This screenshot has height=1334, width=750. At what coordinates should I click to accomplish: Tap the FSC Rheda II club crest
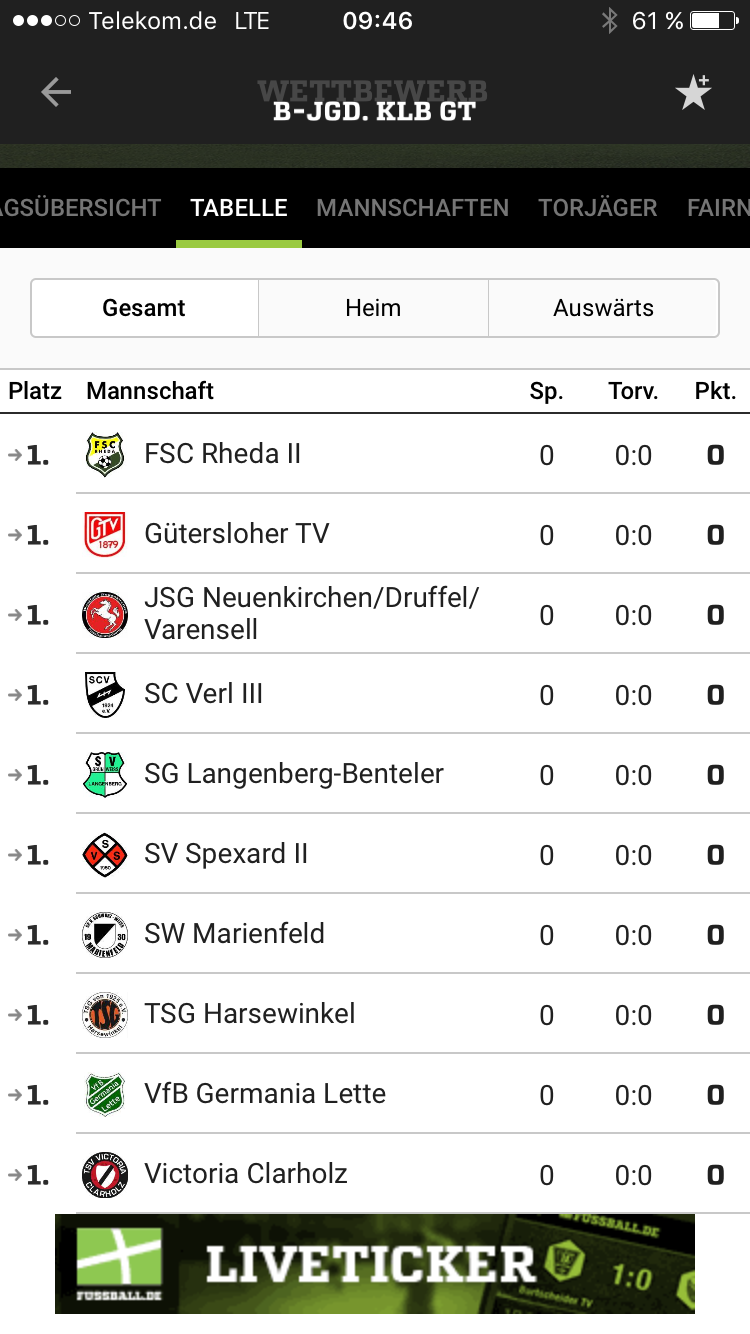[x=104, y=455]
